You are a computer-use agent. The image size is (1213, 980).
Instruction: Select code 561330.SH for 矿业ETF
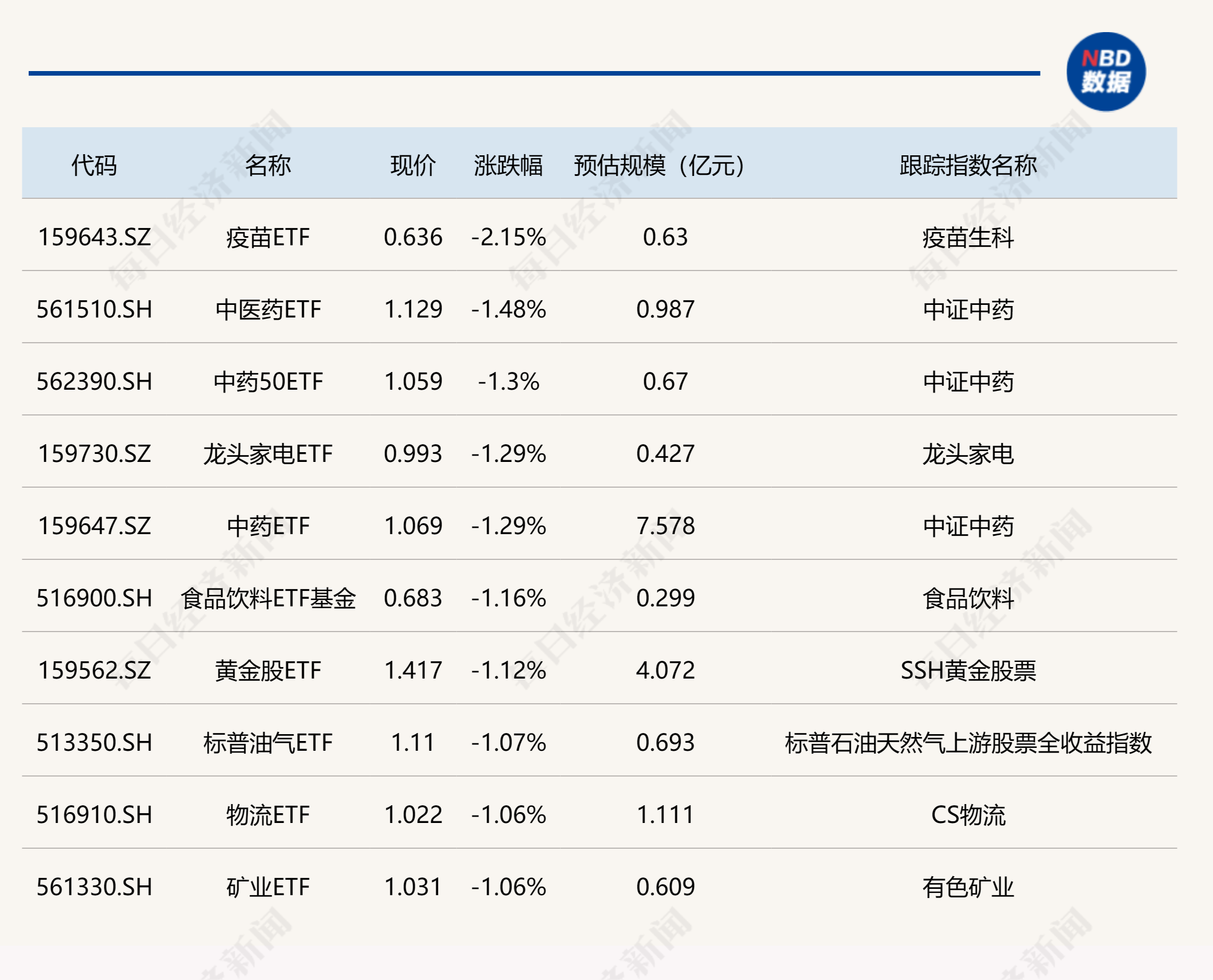pyautogui.click(x=95, y=888)
